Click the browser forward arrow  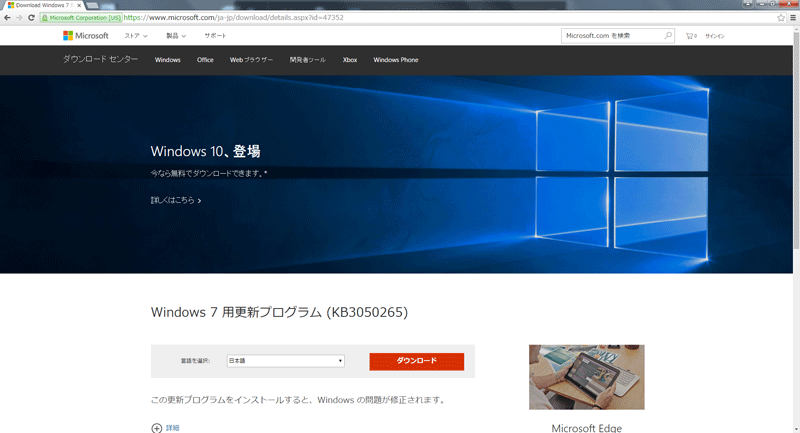[x=19, y=17]
